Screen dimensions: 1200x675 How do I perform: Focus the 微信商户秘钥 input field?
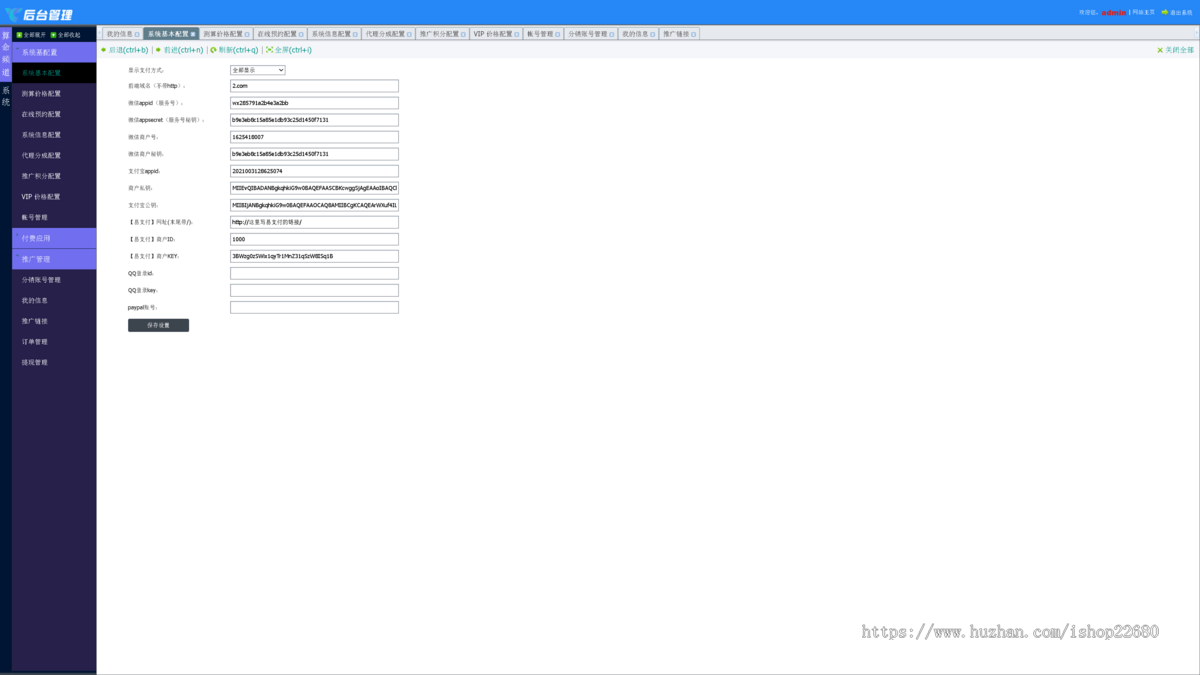[314, 154]
